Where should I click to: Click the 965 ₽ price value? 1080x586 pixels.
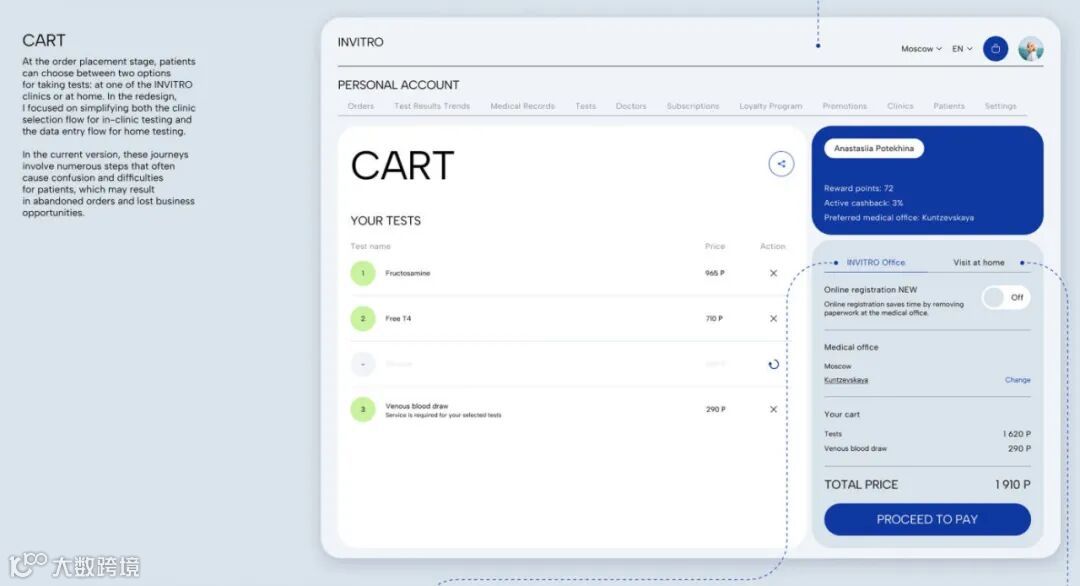click(714, 273)
